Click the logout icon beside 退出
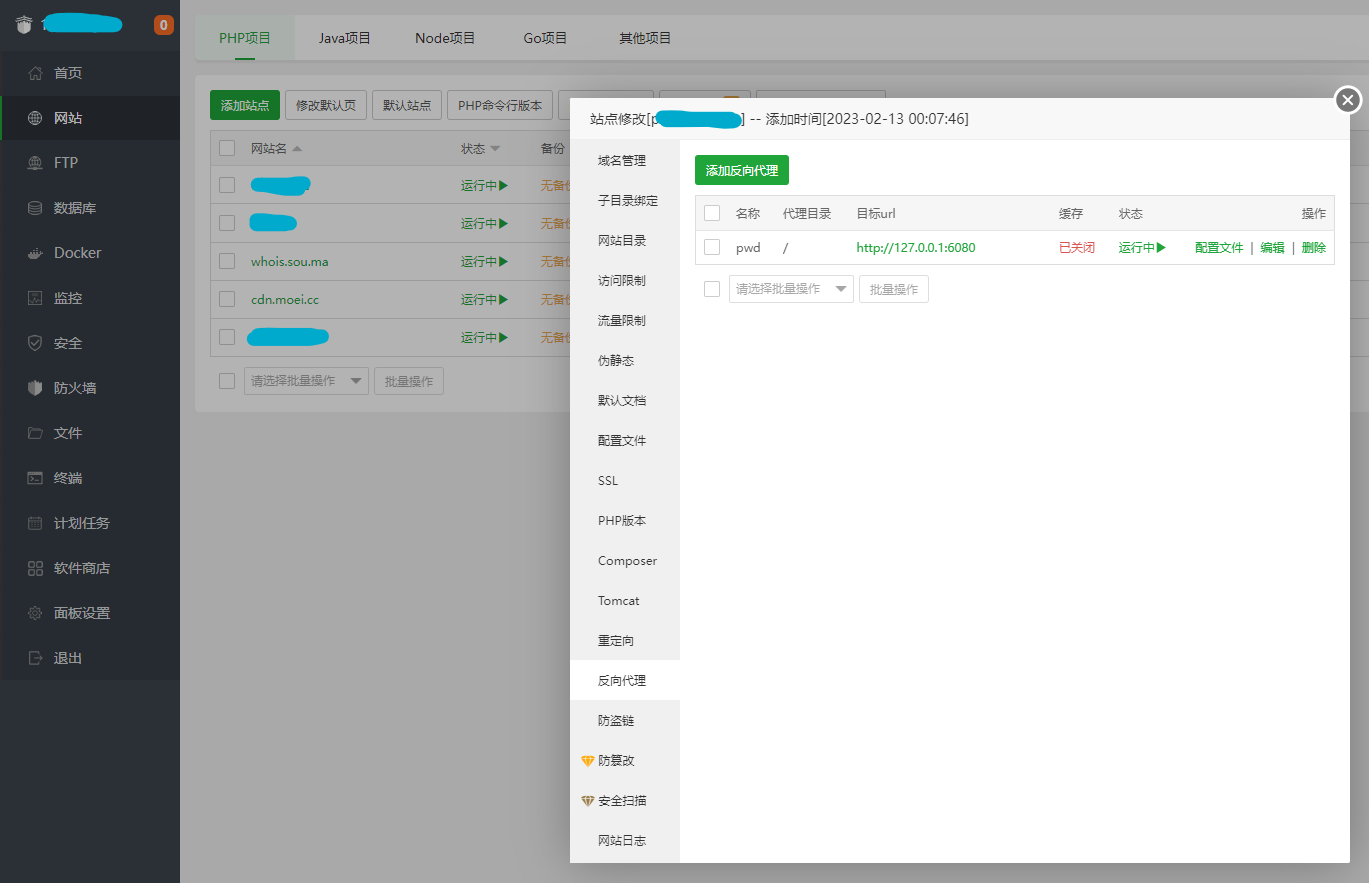 point(36,658)
